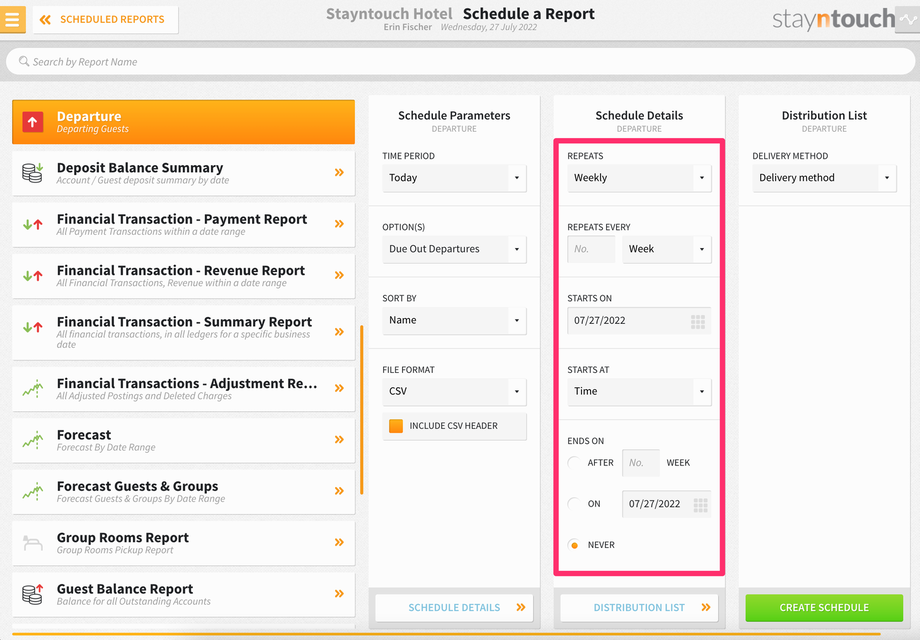Select the Never radio button
Viewport: 920px width, 640px height.
pos(574,545)
